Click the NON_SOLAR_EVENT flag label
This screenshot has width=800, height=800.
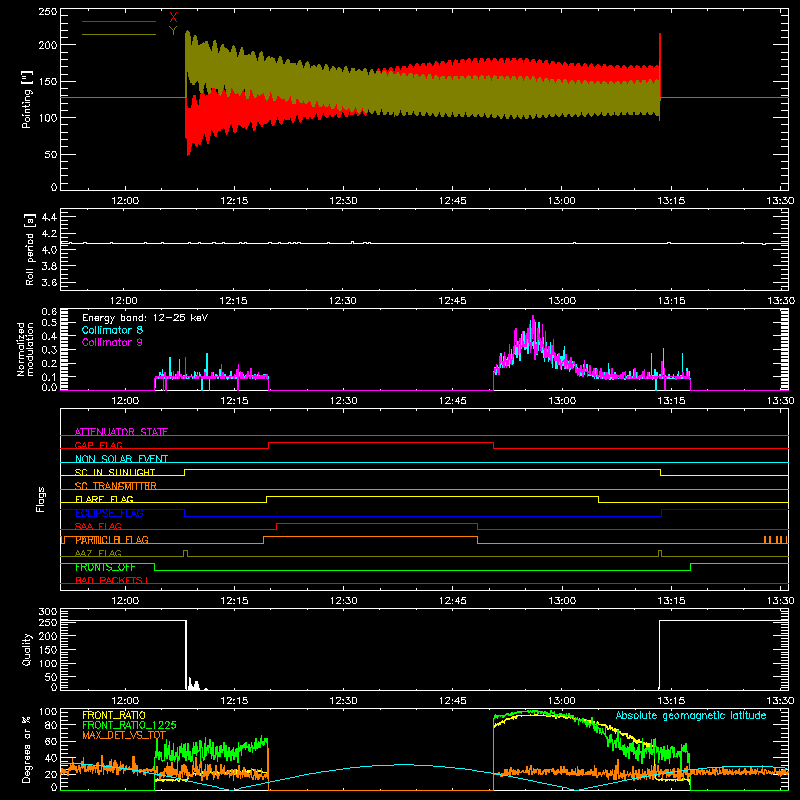[121, 459]
